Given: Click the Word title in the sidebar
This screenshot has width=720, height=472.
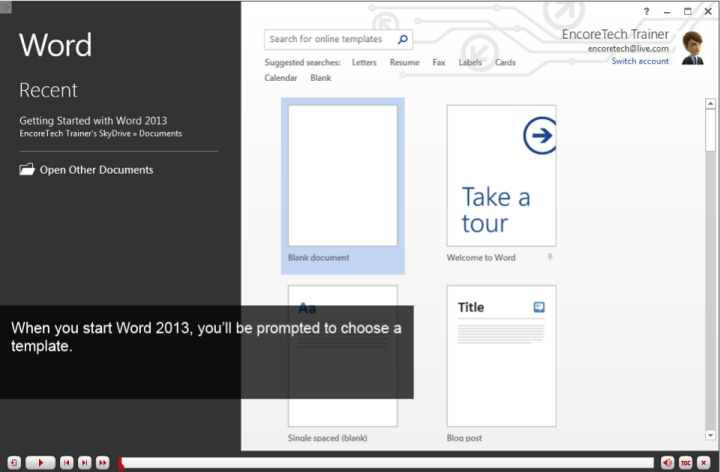Looking at the screenshot, I should point(56,45).
